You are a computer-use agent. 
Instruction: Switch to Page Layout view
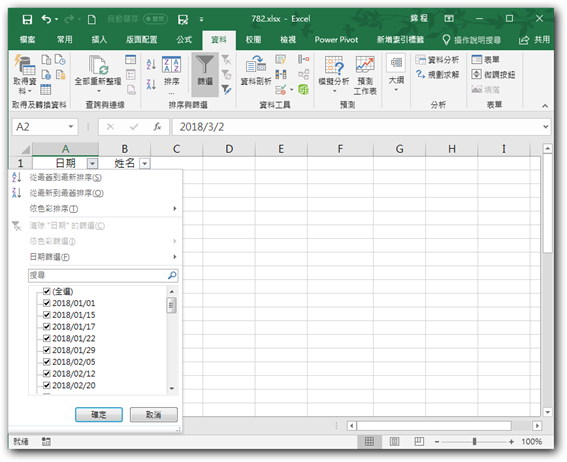point(394,441)
